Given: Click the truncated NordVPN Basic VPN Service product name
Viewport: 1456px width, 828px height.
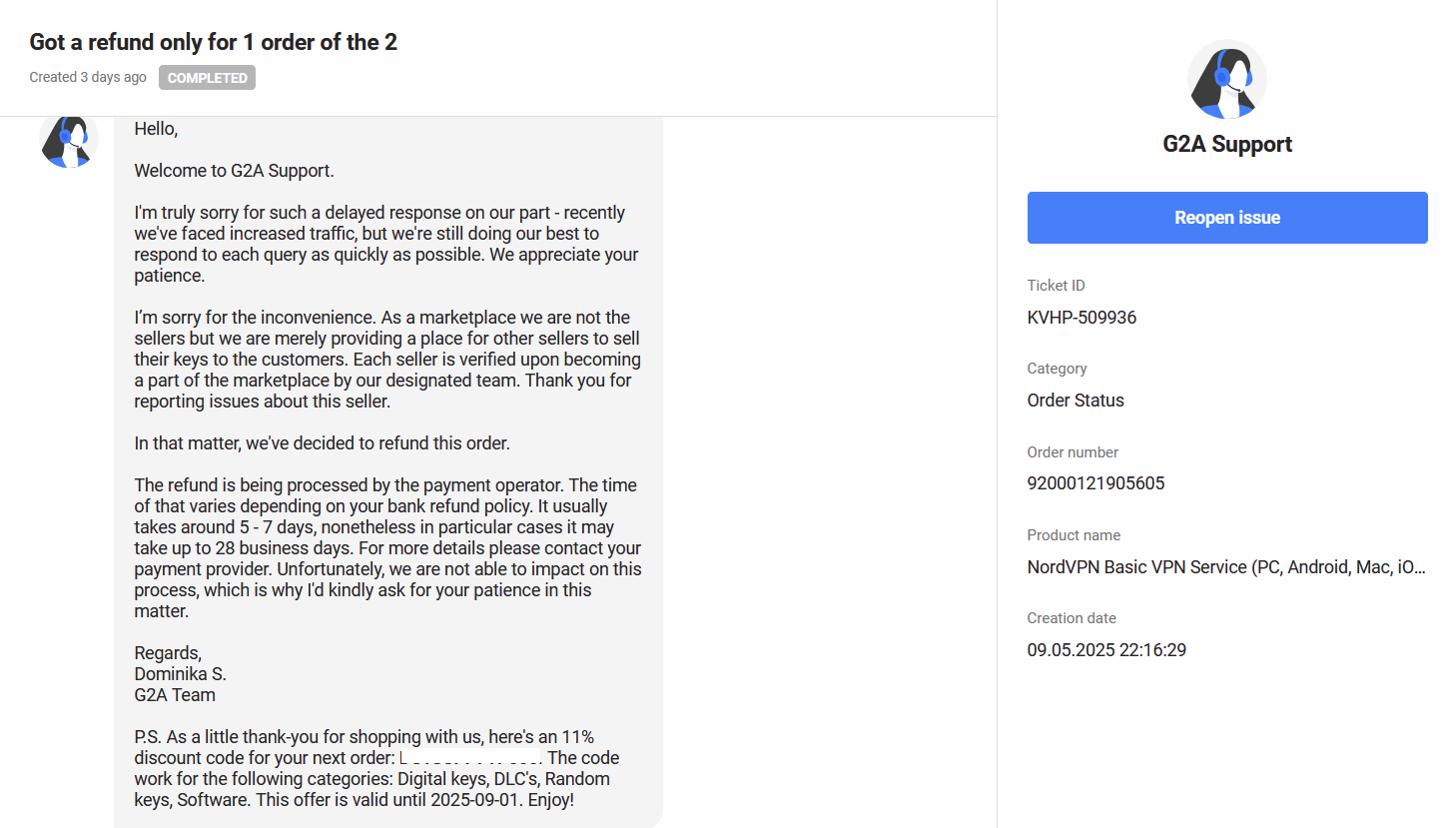Looking at the screenshot, I should coord(1226,567).
